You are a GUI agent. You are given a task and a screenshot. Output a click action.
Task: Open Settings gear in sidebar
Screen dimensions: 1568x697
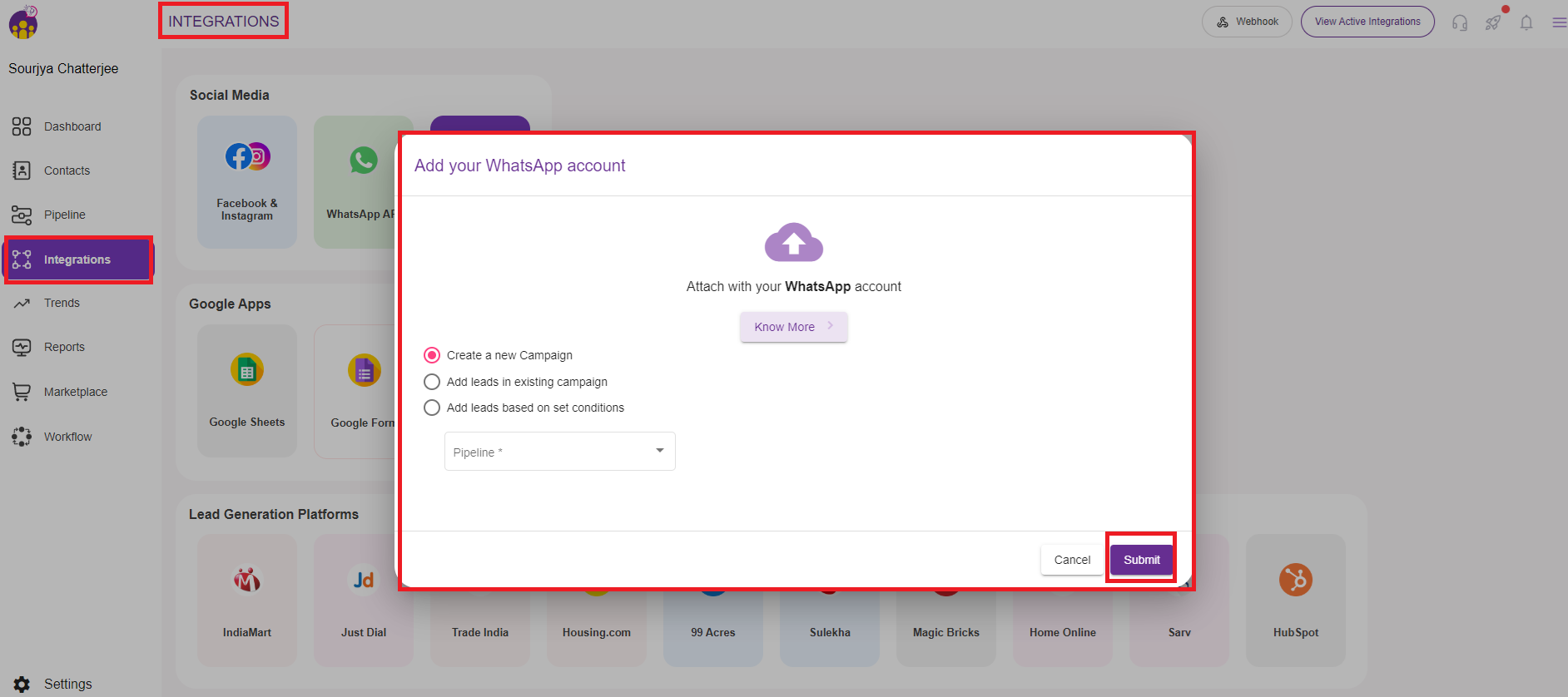(x=22, y=684)
